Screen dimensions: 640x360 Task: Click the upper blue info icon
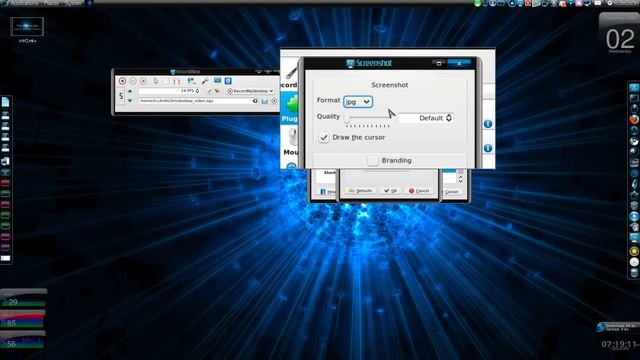[488, 124]
